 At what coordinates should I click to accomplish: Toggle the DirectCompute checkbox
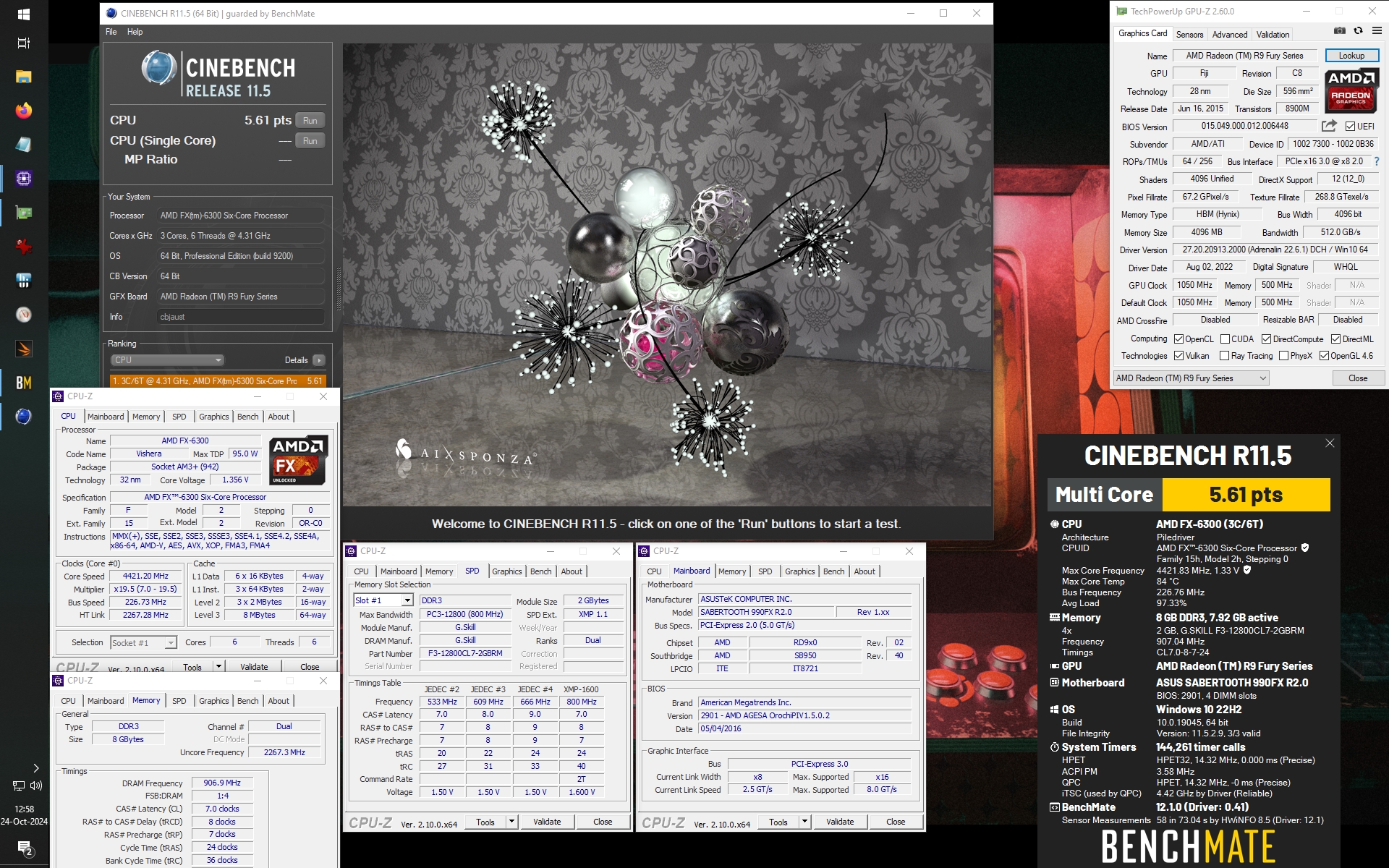tap(1266, 339)
